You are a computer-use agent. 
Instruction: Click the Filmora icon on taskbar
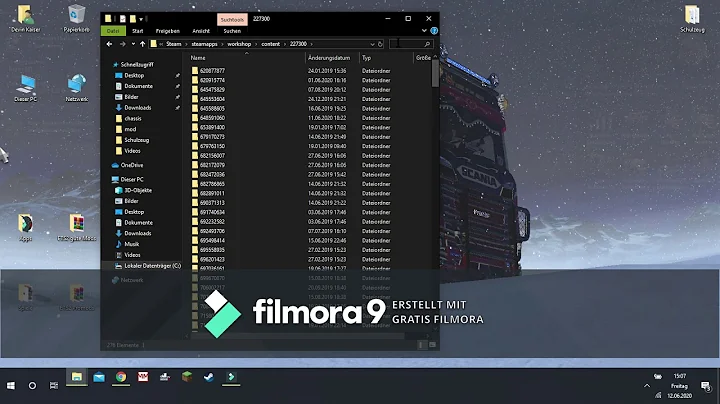(x=231, y=377)
